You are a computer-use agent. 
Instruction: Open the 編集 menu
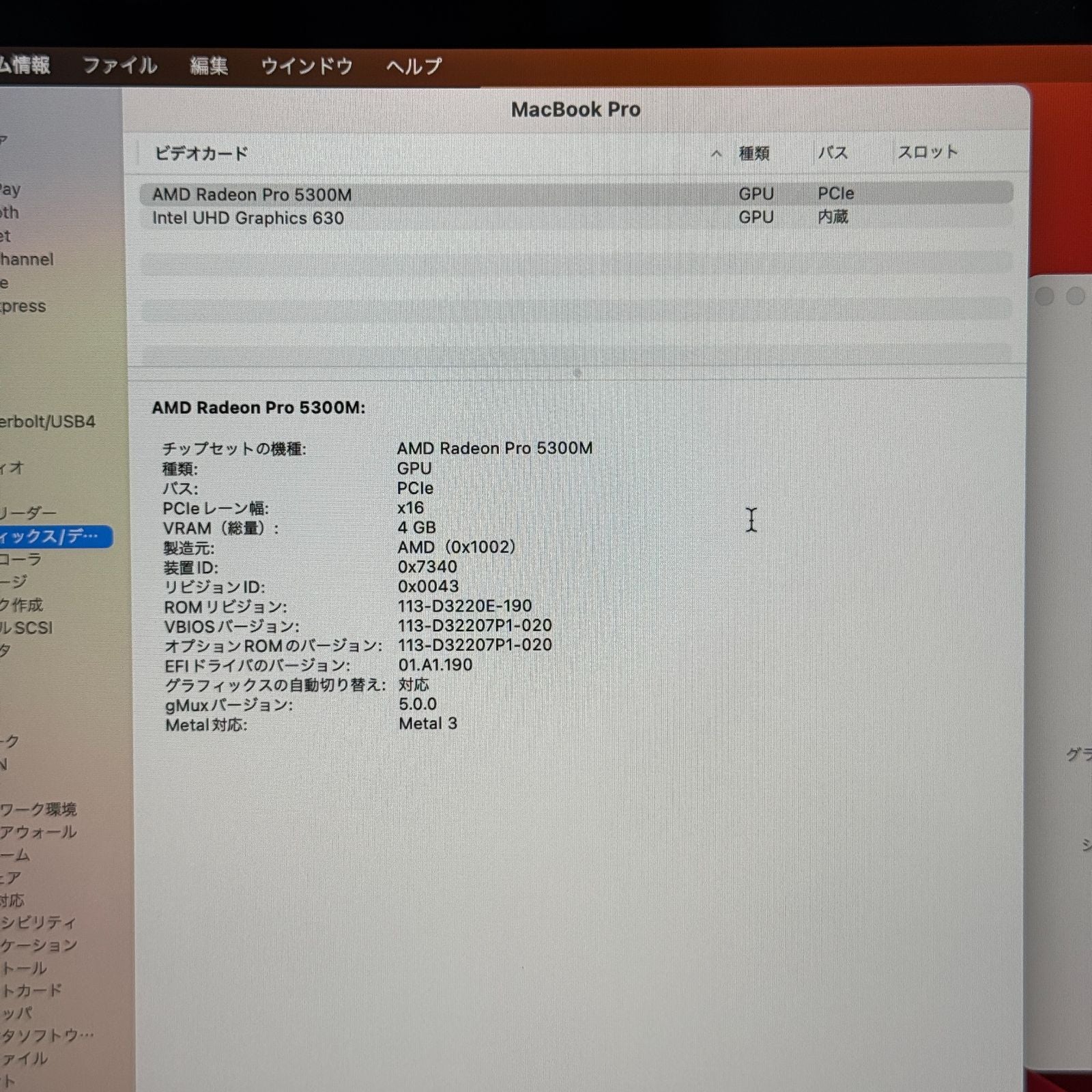pos(209,66)
